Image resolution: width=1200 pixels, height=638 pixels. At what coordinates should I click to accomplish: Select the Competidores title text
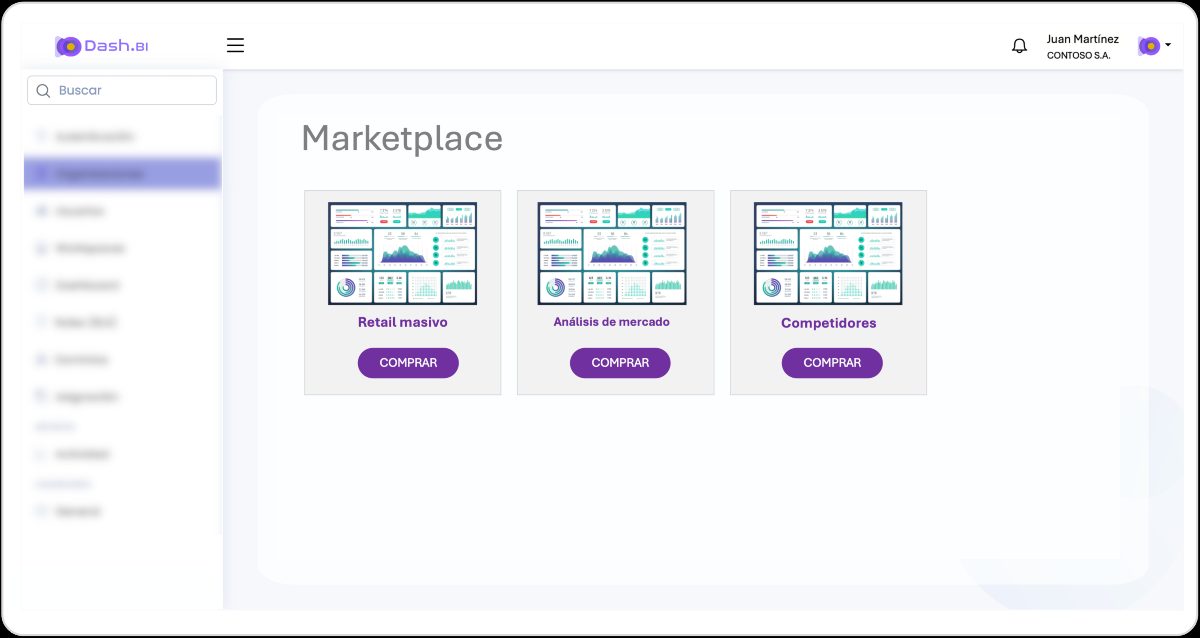(829, 324)
